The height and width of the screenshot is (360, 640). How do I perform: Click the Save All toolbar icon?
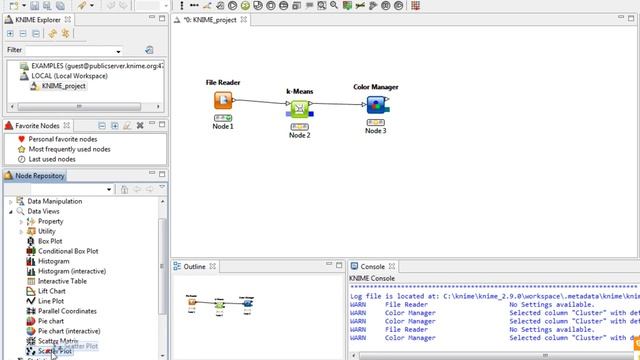pos(60,6)
